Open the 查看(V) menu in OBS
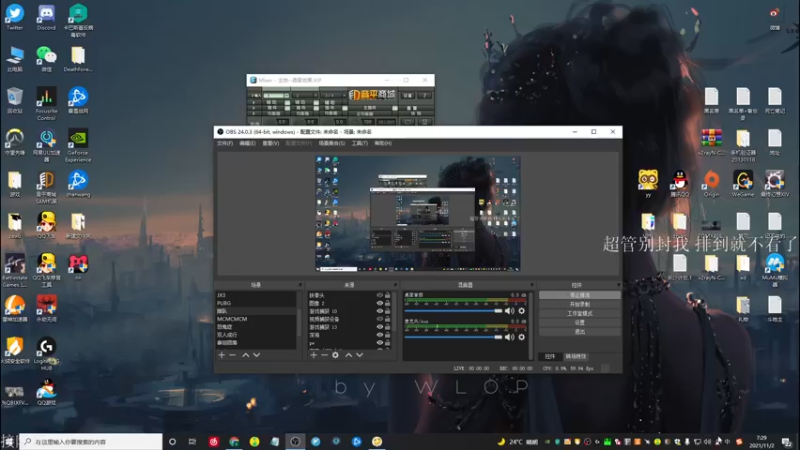Viewport: 800px width, 450px height. tap(270, 143)
